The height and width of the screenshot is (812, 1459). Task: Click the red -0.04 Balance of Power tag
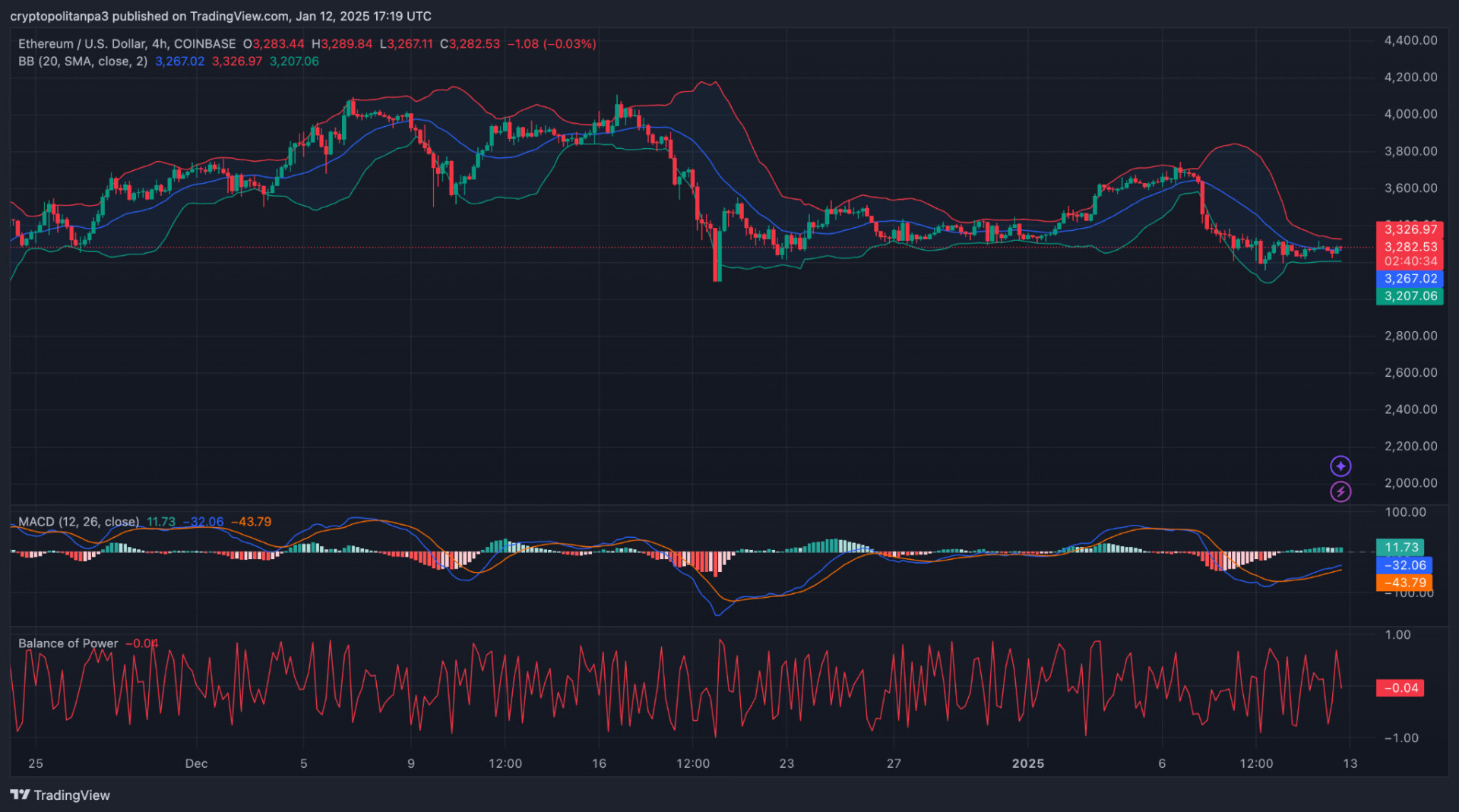click(1400, 688)
